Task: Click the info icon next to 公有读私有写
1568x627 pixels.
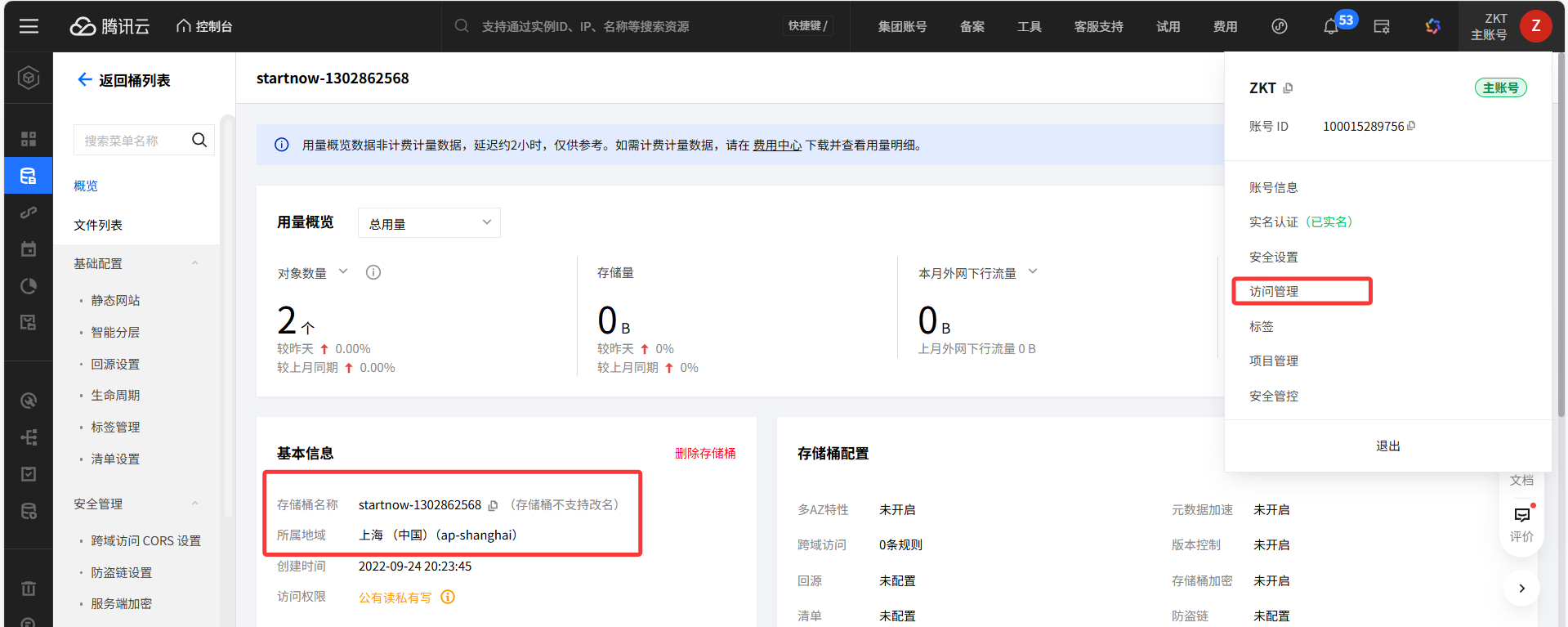Action: (x=448, y=598)
